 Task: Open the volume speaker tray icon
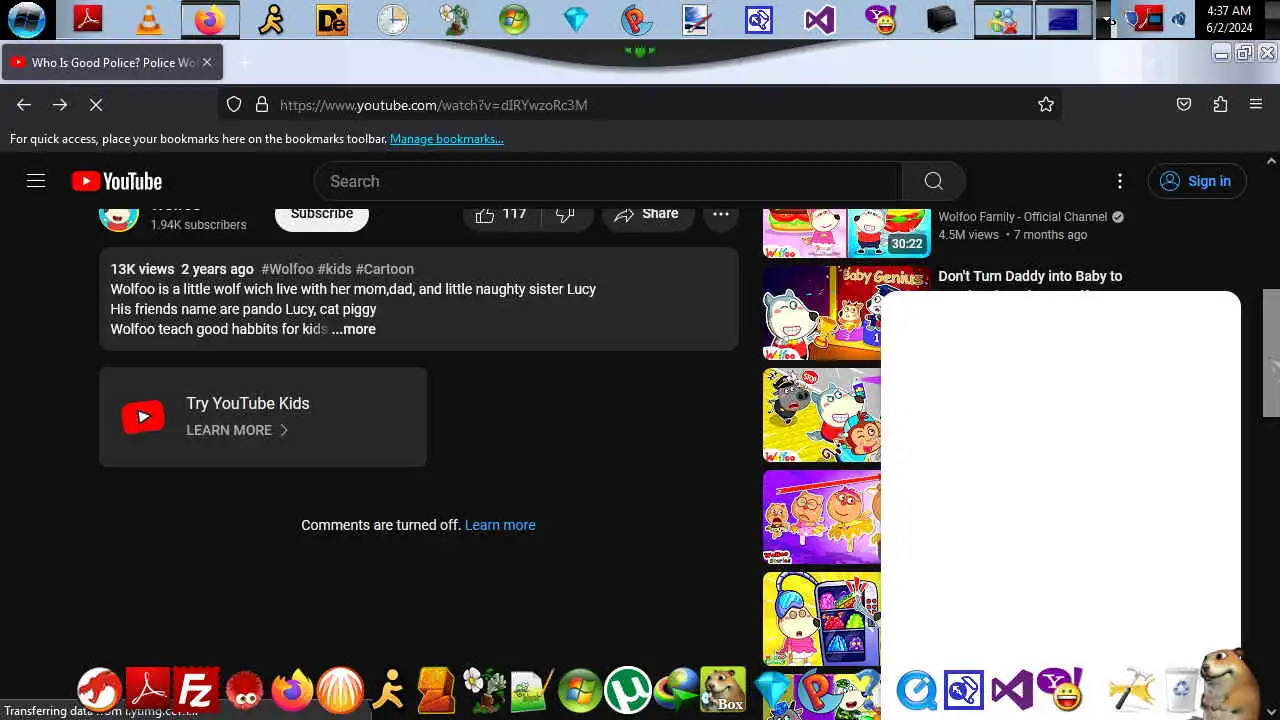tap(1178, 19)
